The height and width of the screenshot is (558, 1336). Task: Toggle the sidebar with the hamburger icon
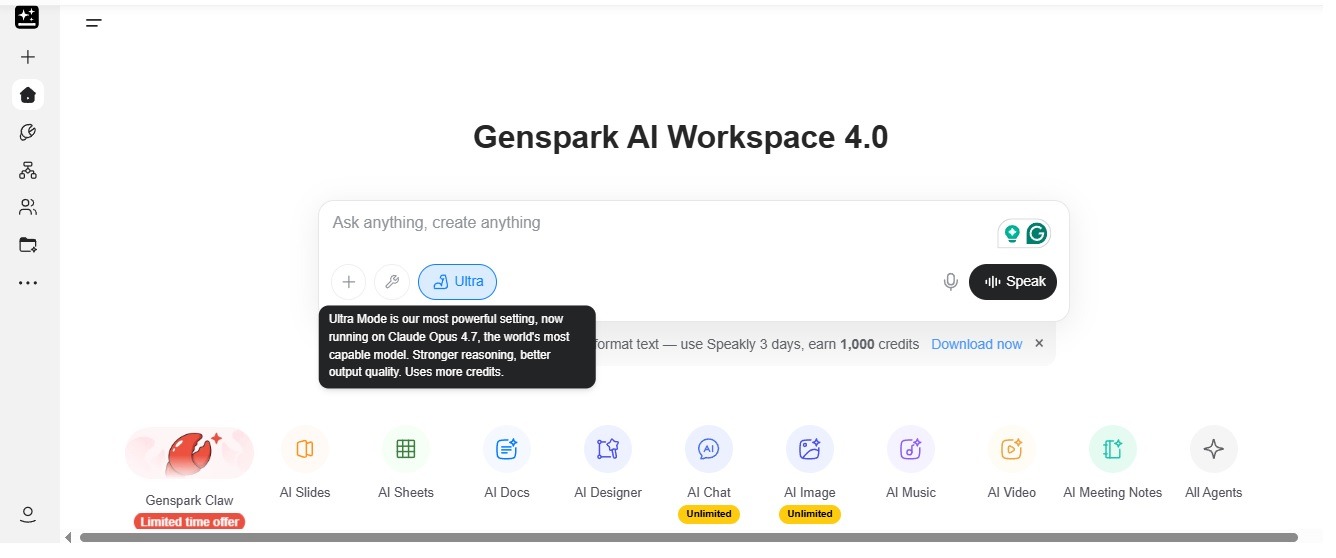pos(94,22)
